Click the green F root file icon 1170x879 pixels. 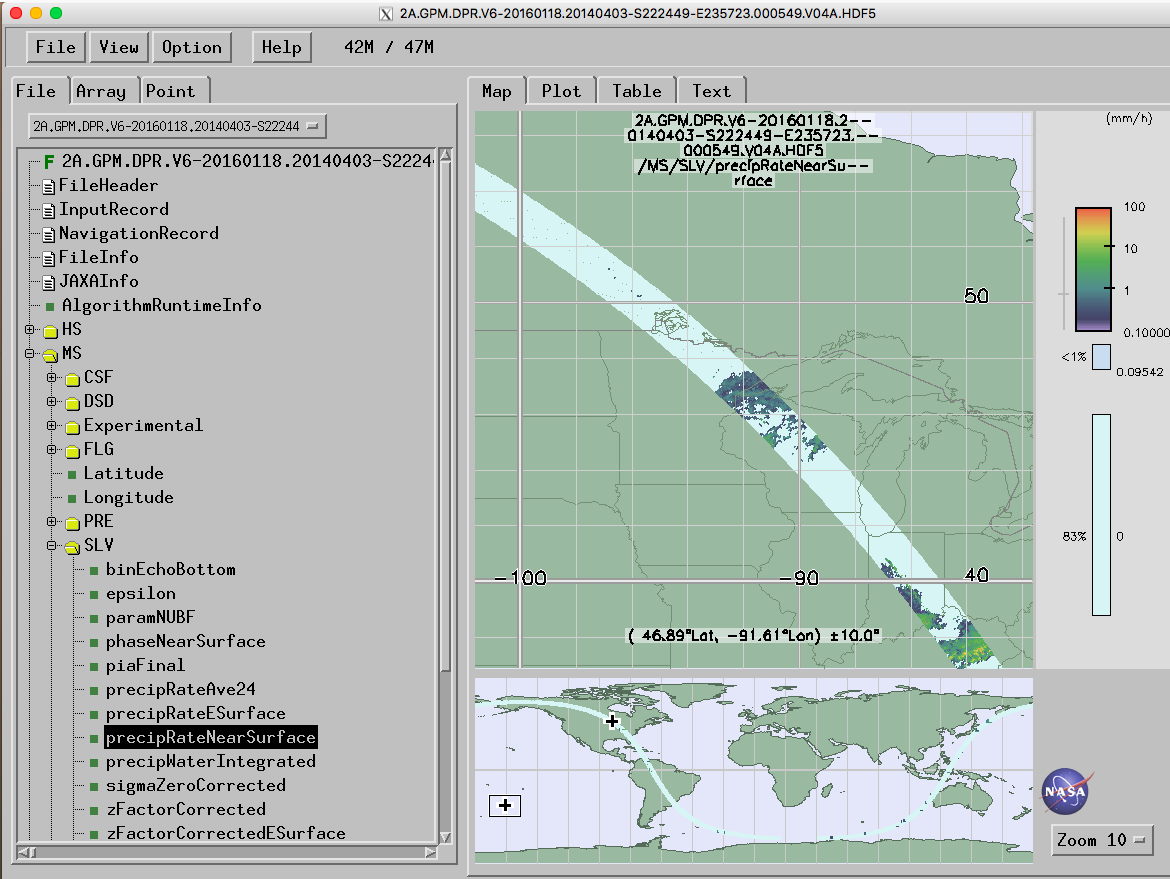[49, 161]
